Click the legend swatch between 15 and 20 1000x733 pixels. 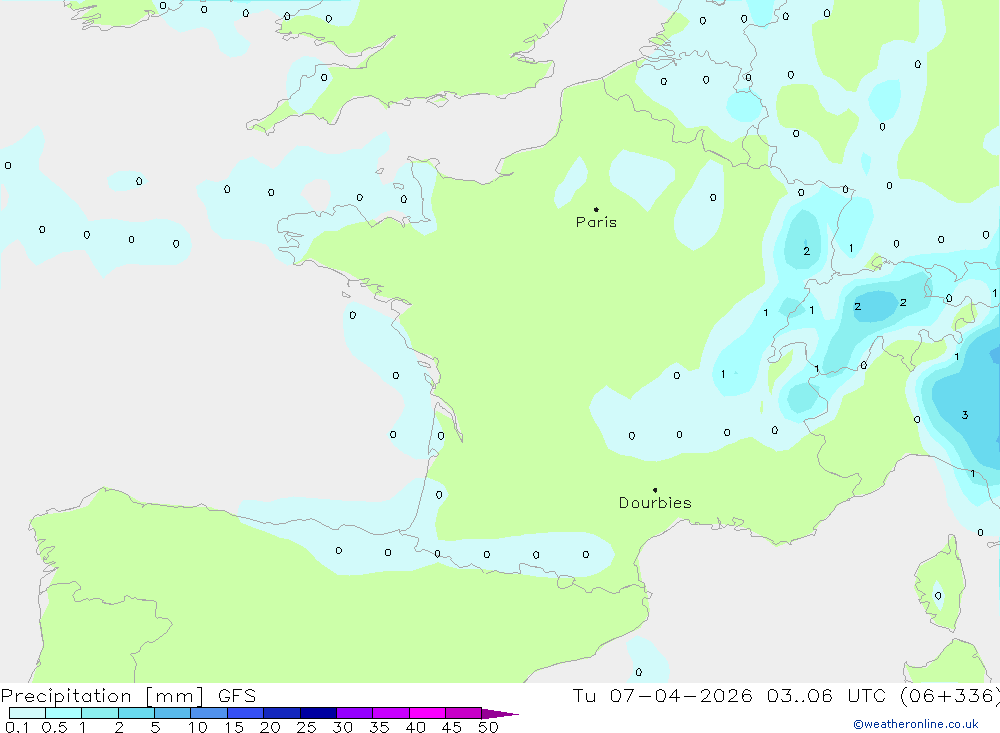[x=246, y=713]
